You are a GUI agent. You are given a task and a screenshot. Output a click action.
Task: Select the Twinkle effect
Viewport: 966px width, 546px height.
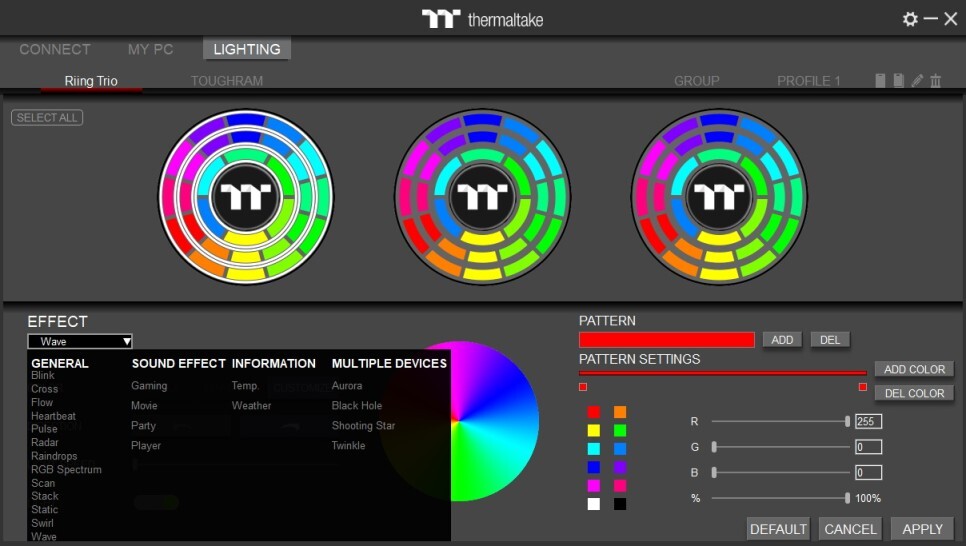coord(349,446)
